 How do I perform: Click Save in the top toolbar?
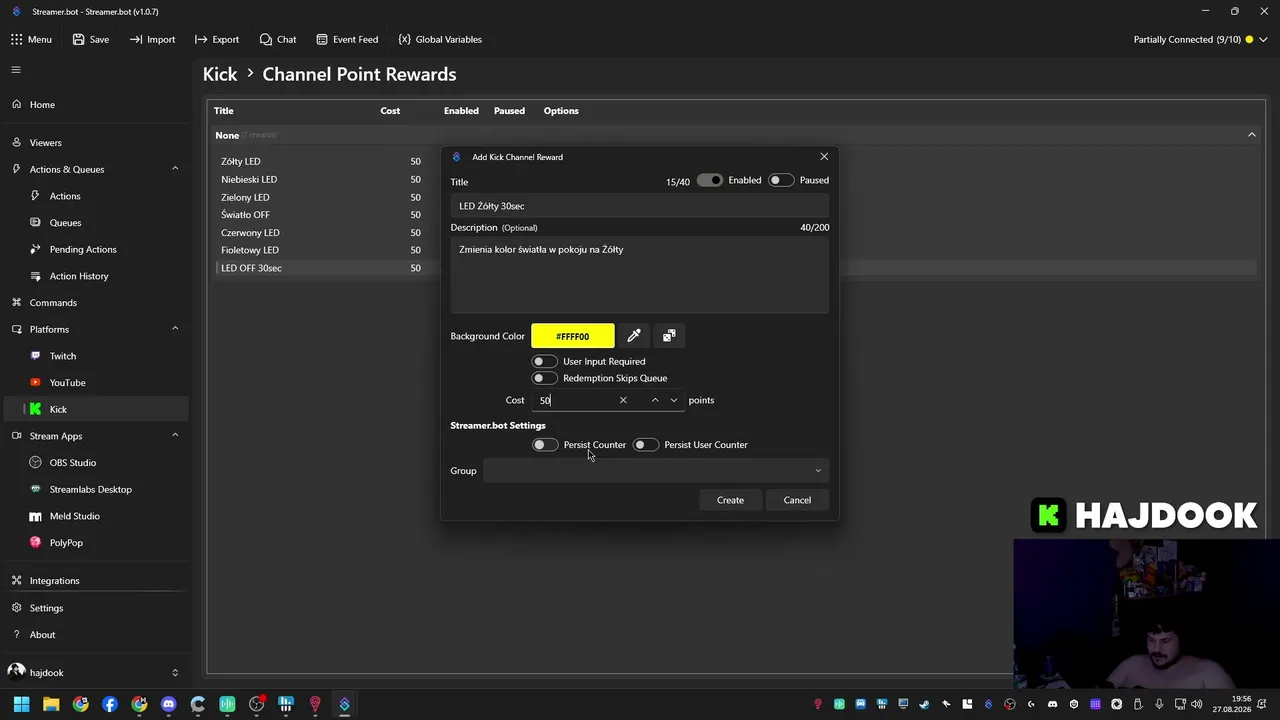point(90,40)
